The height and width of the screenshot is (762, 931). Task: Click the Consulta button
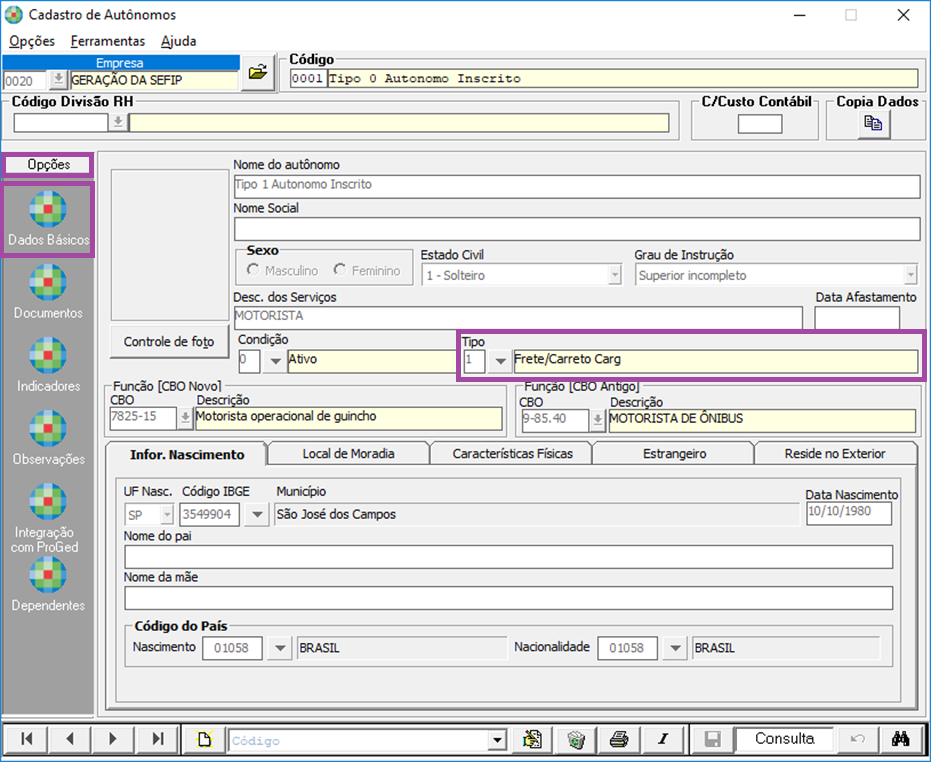click(x=784, y=738)
